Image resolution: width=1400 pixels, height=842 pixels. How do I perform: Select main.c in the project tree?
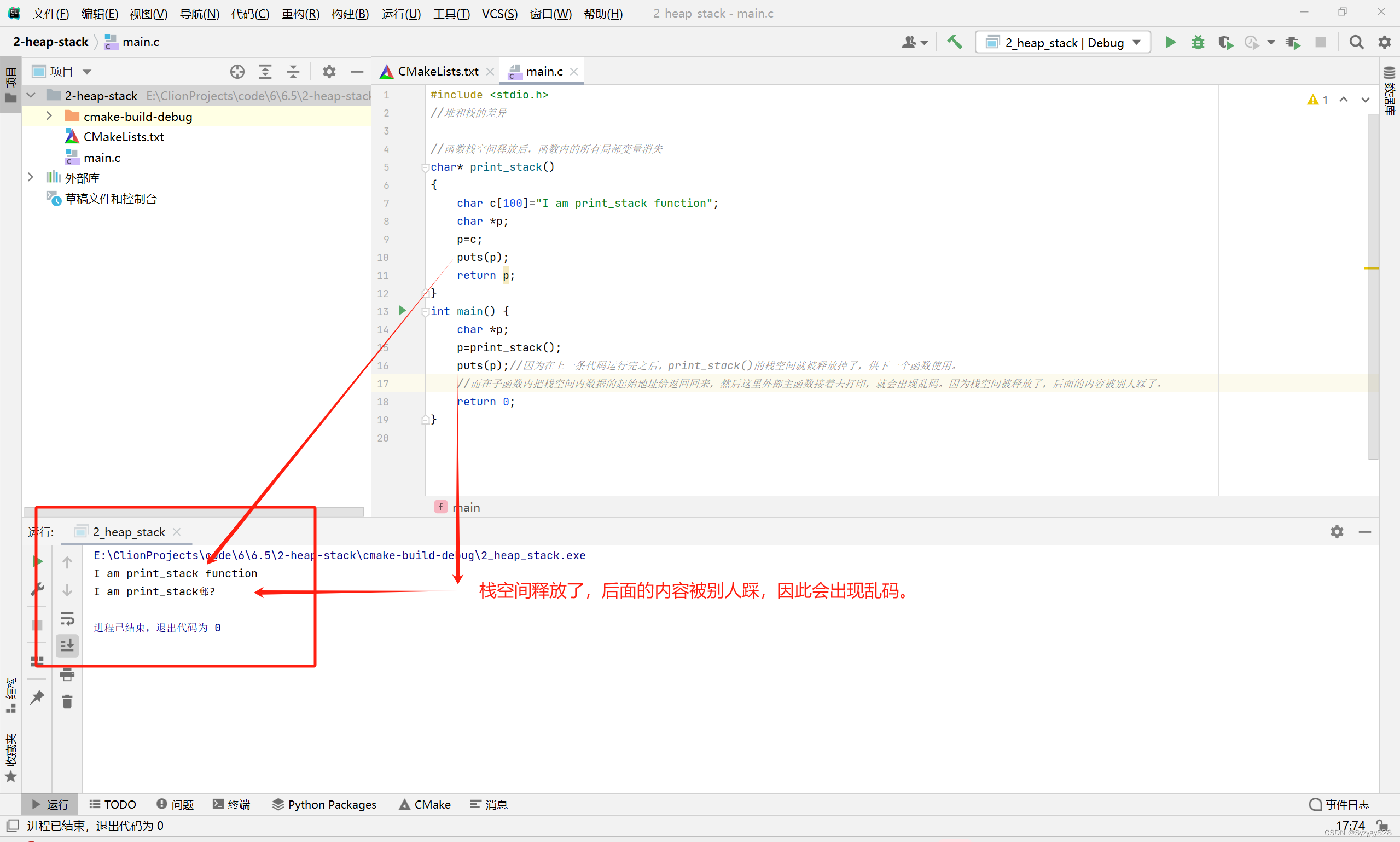(102, 158)
